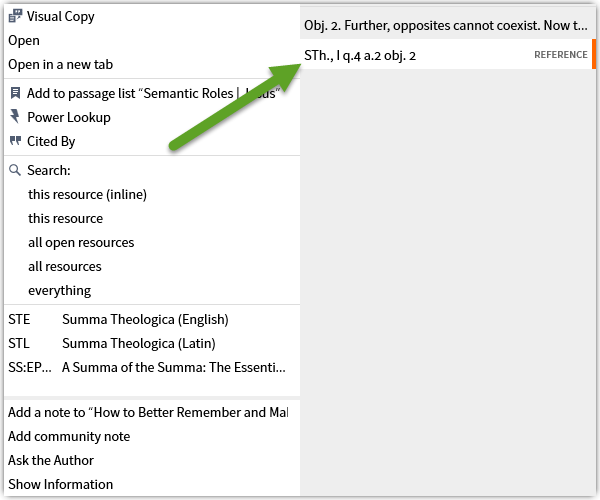Search all resources
The width and height of the screenshot is (600, 500).
click(64, 267)
